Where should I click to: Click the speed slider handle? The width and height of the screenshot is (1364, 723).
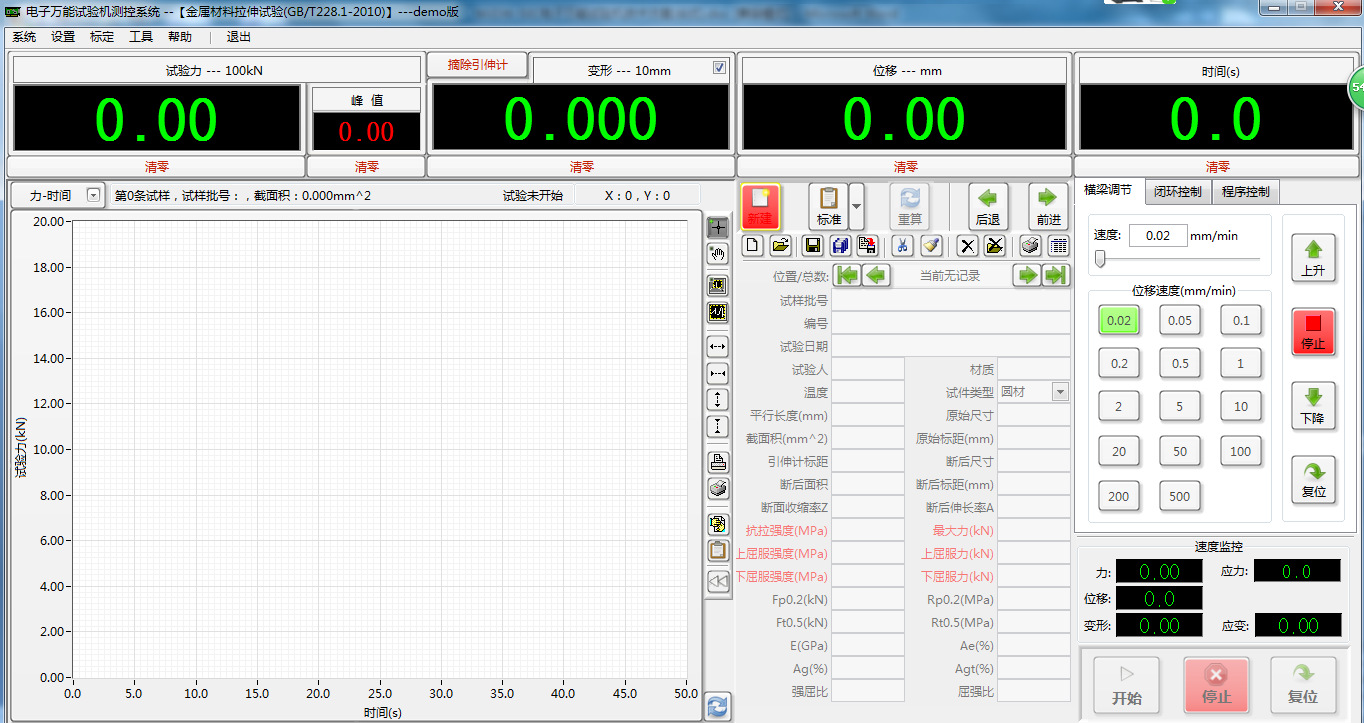click(x=1100, y=260)
